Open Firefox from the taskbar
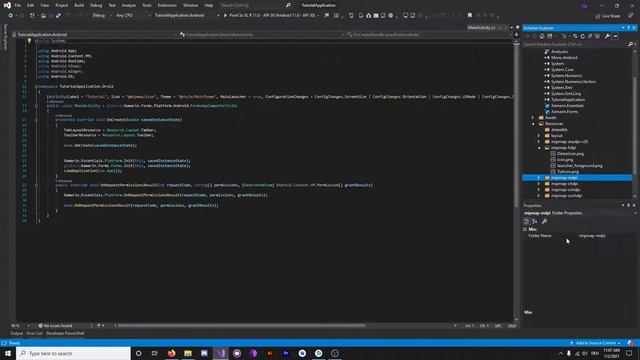Screen dimensions: 640x360 pyautogui.click(x=171, y=353)
